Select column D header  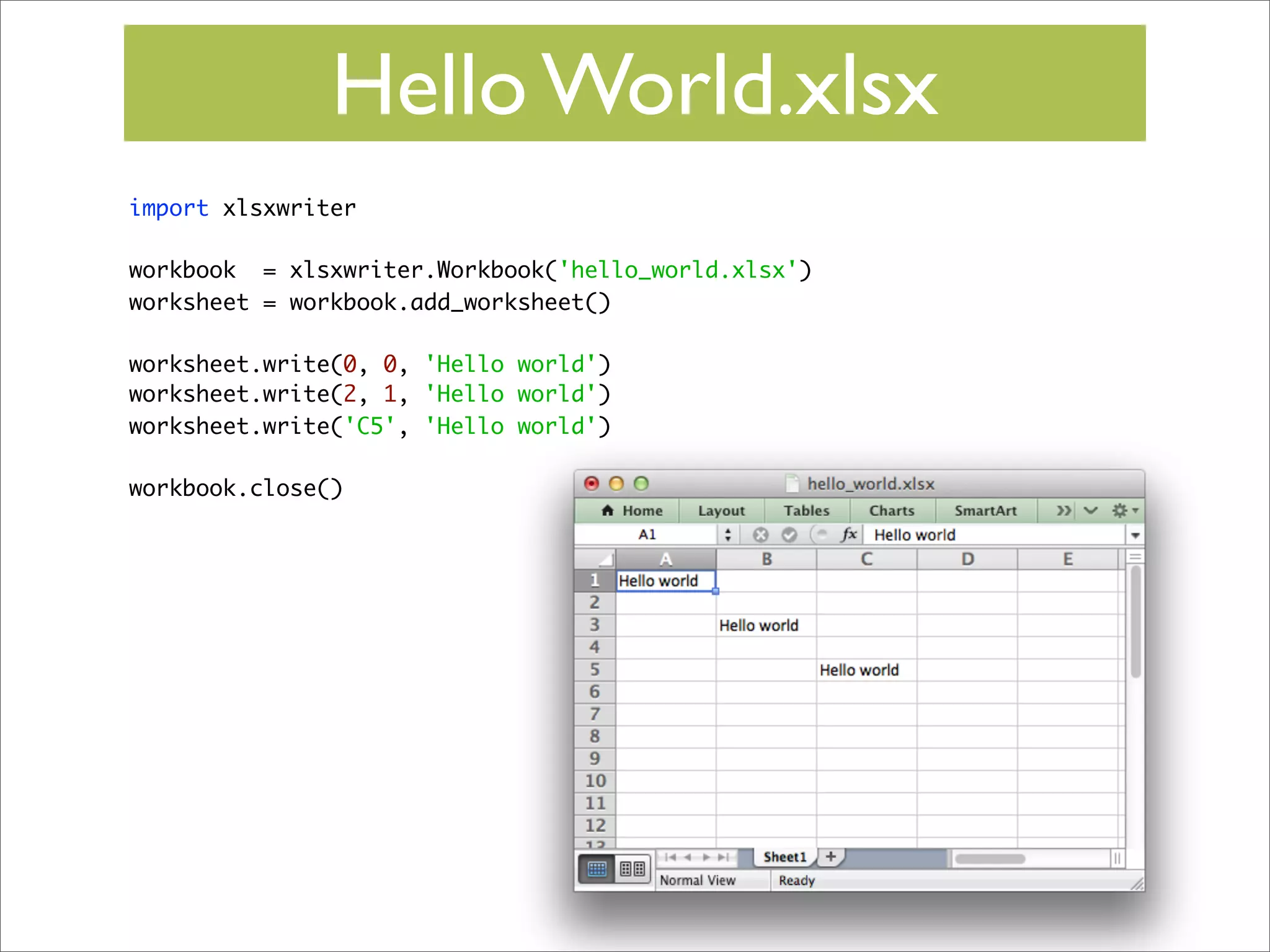click(967, 560)
